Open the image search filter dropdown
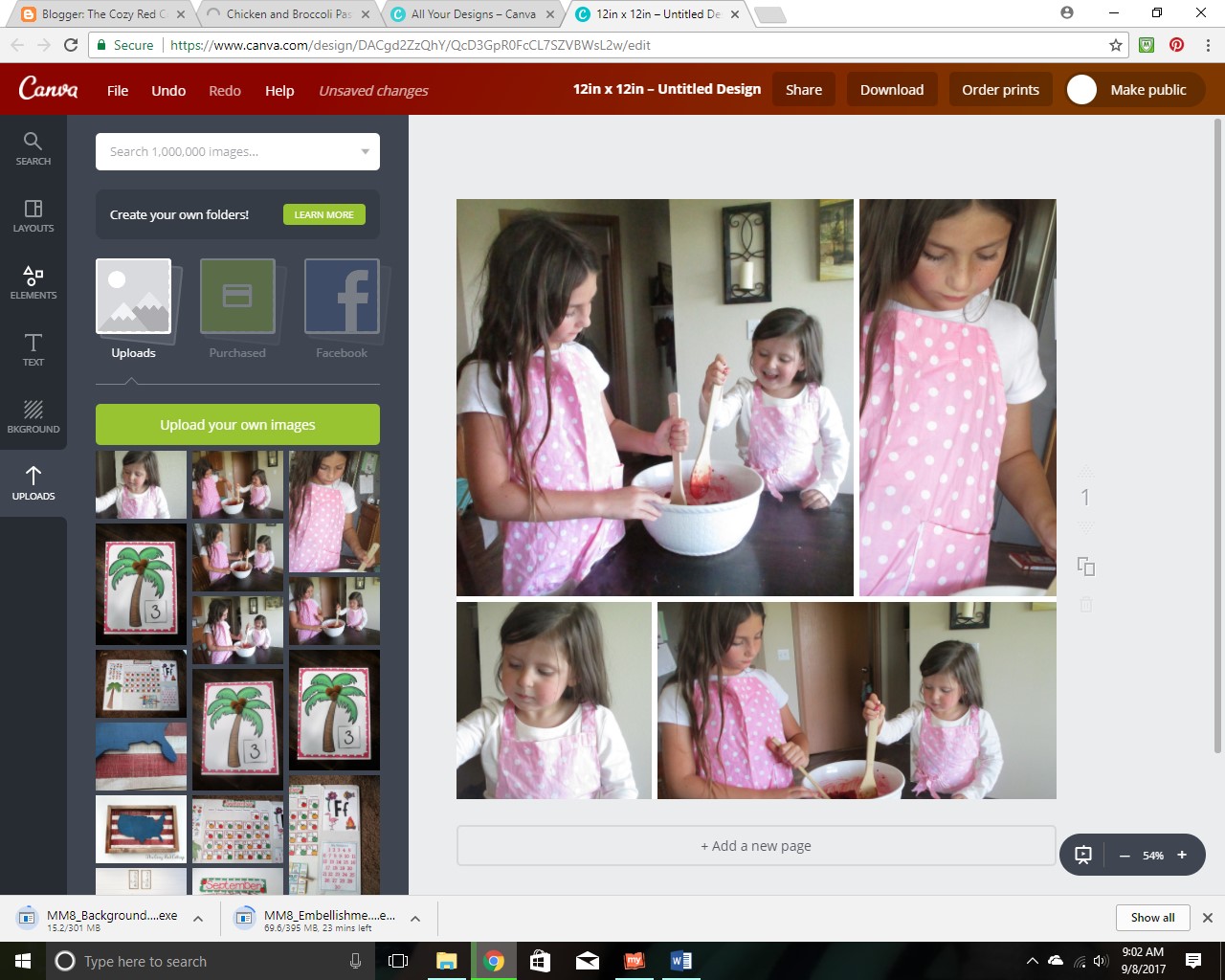Viewport: 1225px width, 980px height. (x=365, y=151)
